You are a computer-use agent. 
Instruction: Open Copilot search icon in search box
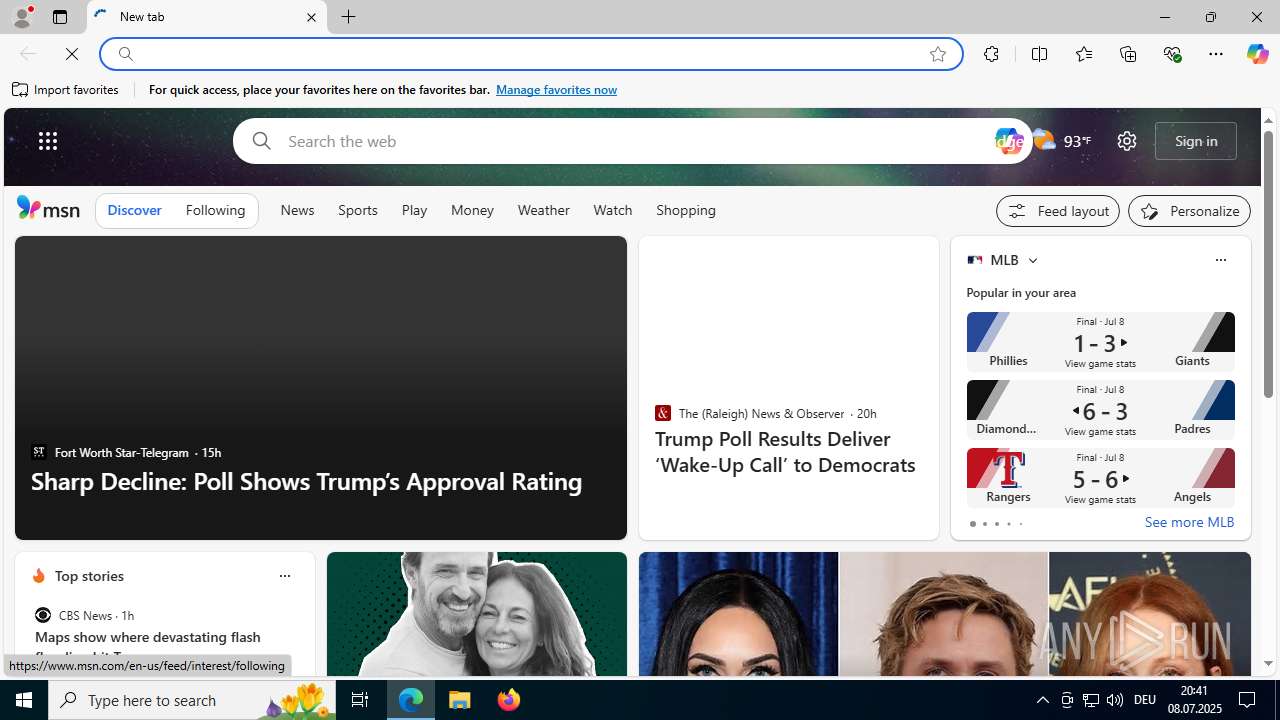1009,141
